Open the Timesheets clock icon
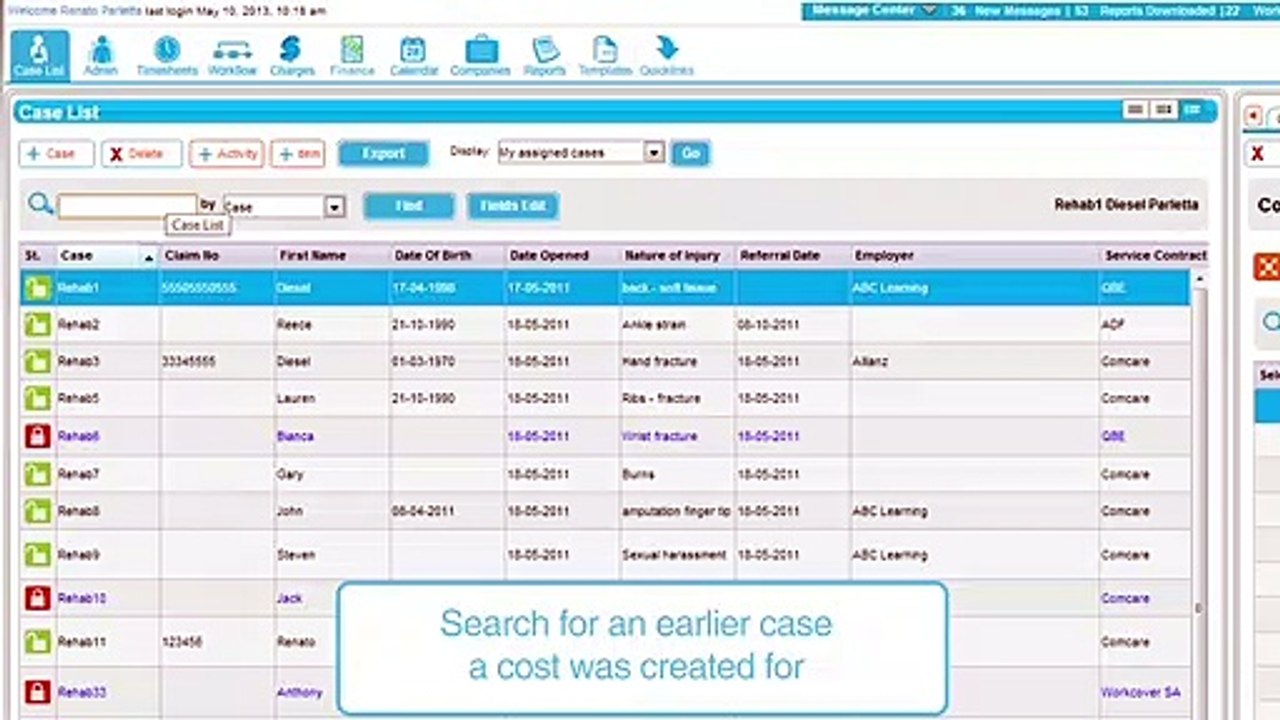Image resolution: width=1280 pixels, height=720 pixels. [167, 54]
